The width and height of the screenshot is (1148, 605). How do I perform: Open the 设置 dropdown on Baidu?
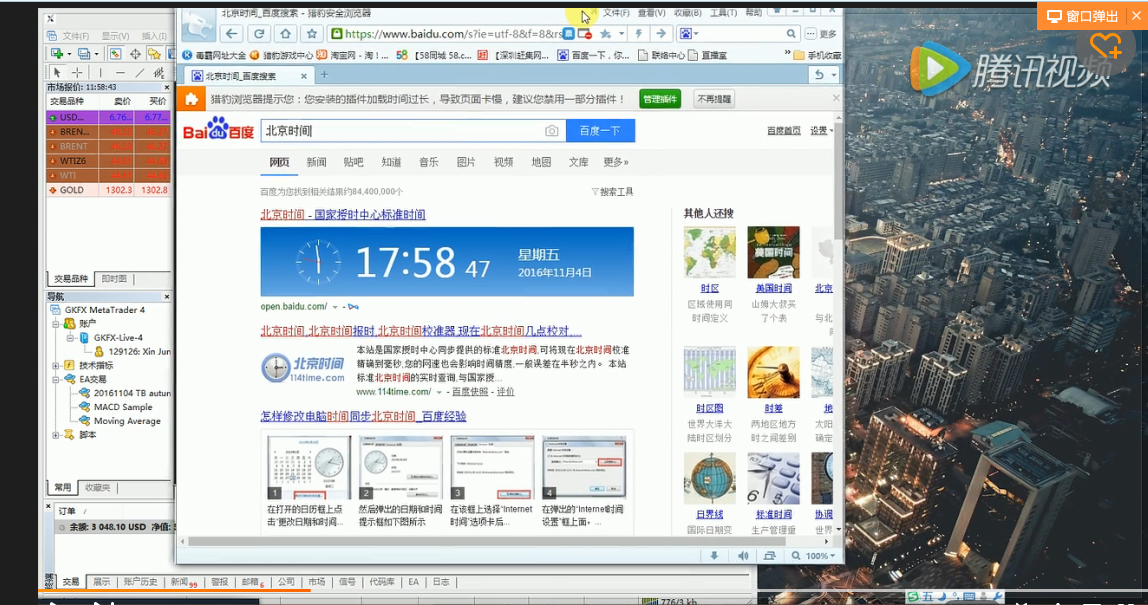point(821,130)
